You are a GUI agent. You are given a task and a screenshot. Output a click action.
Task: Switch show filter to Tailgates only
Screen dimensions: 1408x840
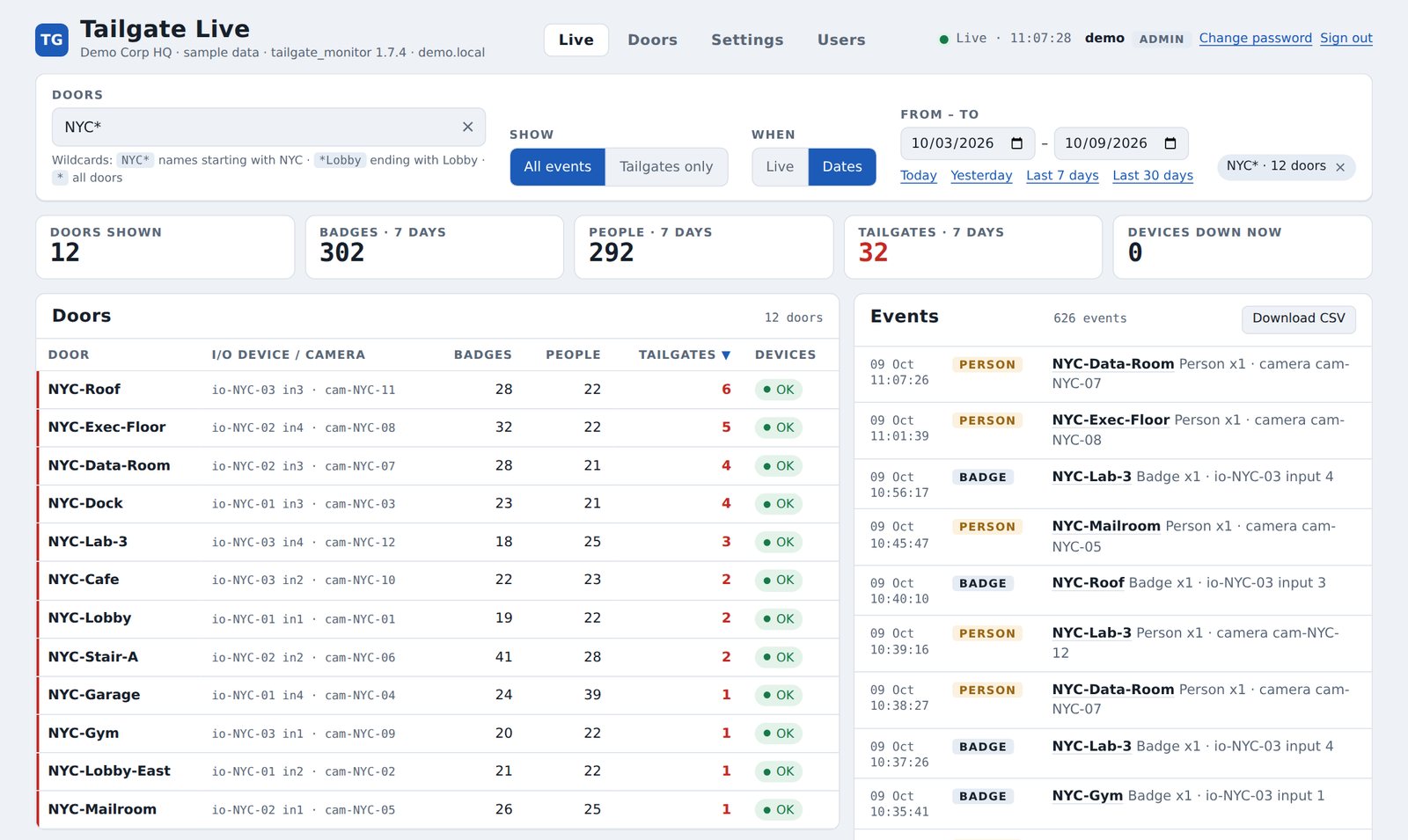click(x=666, y=167)
